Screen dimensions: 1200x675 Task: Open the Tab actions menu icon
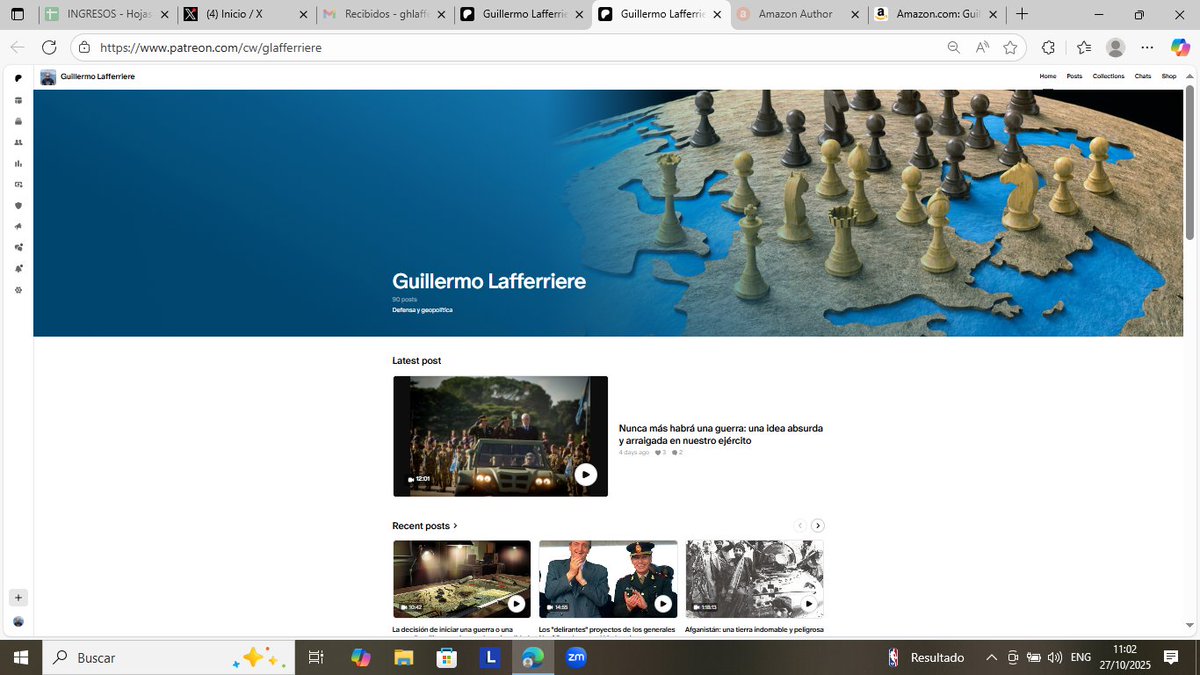tap(17, 15)
